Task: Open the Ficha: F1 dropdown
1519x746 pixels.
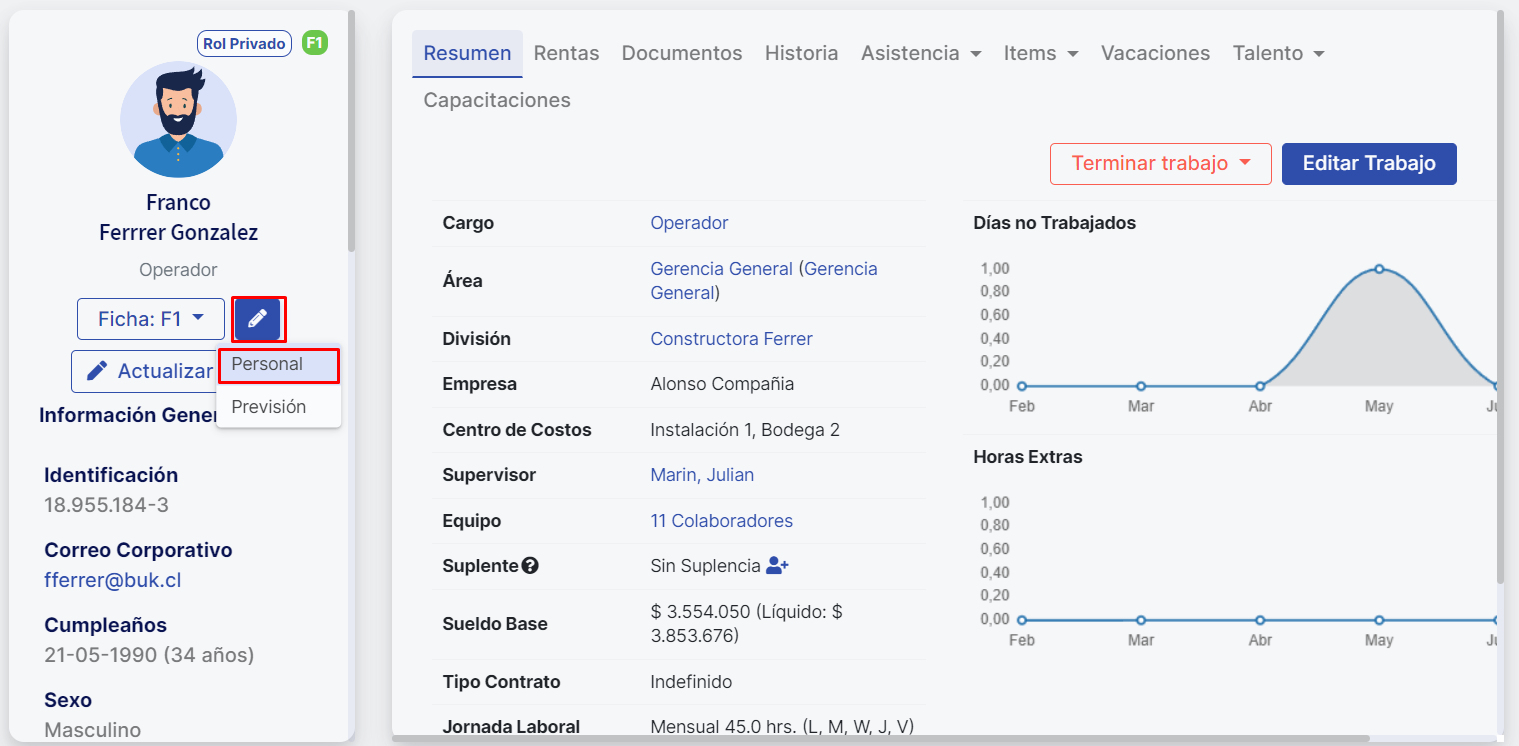Action: (150, 319)
